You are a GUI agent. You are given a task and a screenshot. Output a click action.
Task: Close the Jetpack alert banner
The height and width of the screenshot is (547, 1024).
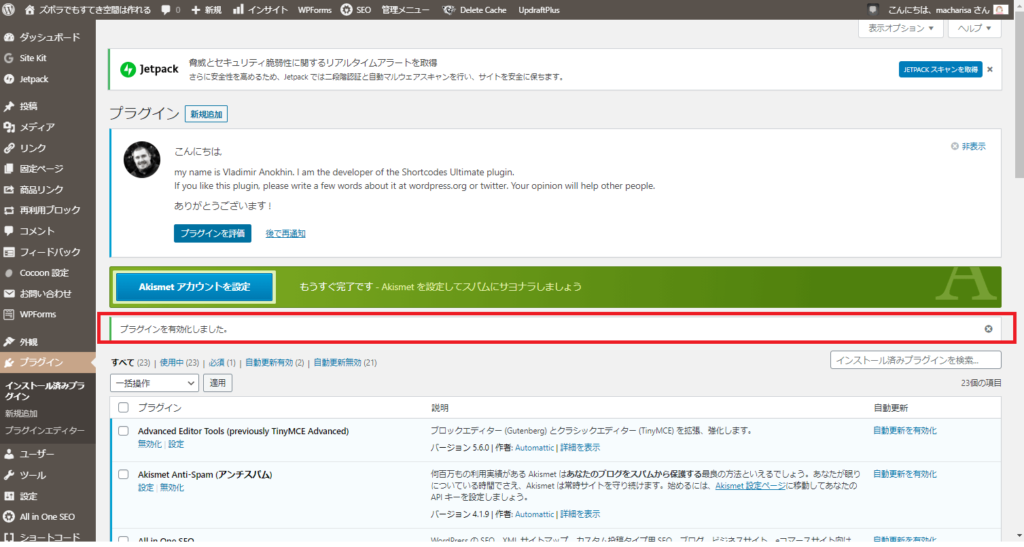[990, 69]
